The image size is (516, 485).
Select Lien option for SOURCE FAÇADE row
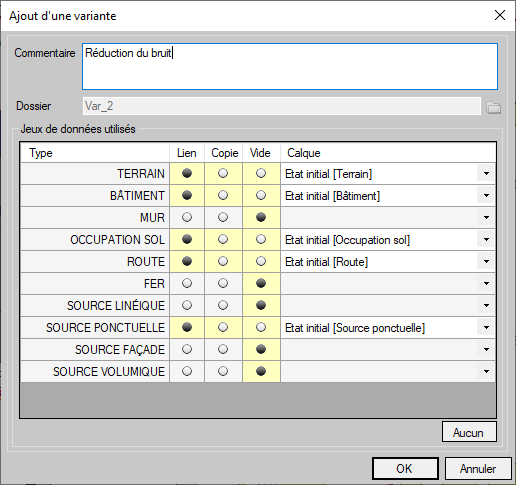click(187, 349)
